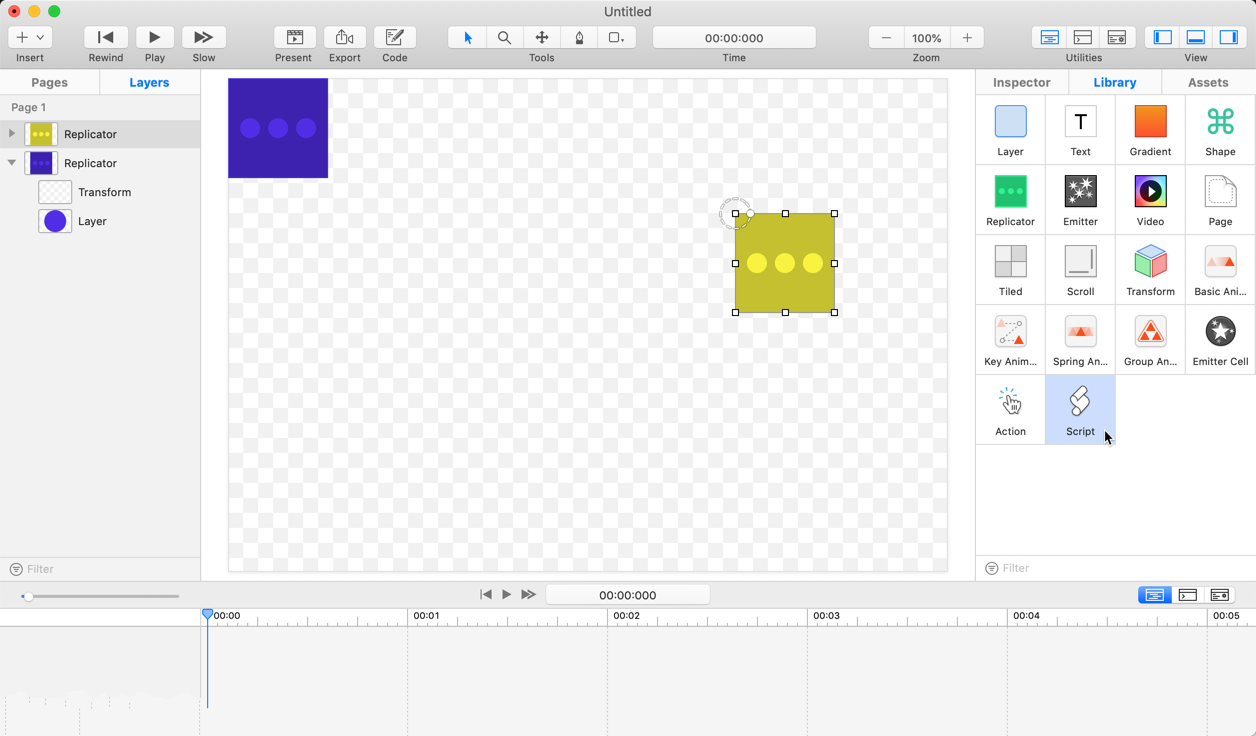Viewport: 1256px width, 736px height.
Task: Switch to the Layers tab
Action: [x=149, y=82]
